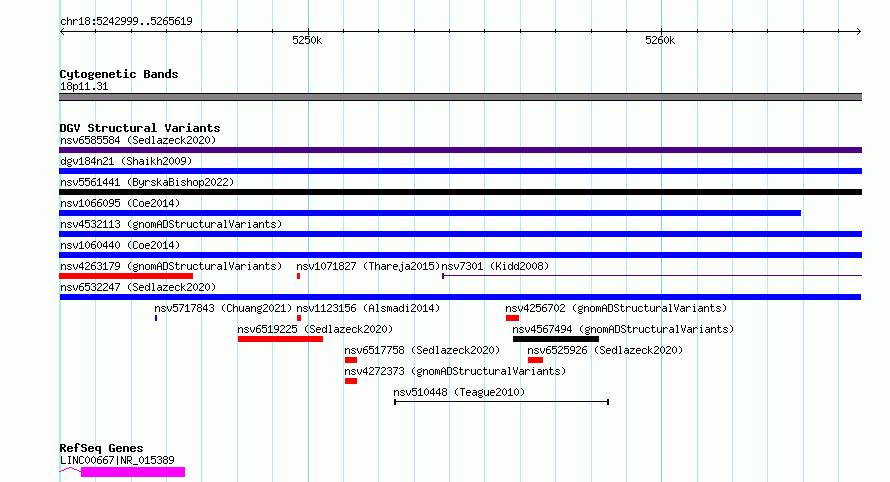Open nsv4532113 (gnomADStructuralVariants) label
This screenshot has height=482, width=890.
(x=171, y=224)
